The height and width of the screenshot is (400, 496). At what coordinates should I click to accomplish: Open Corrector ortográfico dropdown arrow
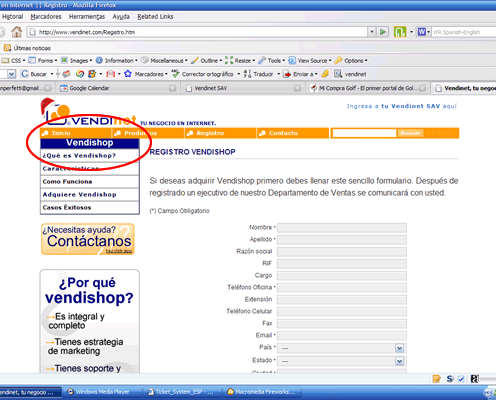(239, 74)
